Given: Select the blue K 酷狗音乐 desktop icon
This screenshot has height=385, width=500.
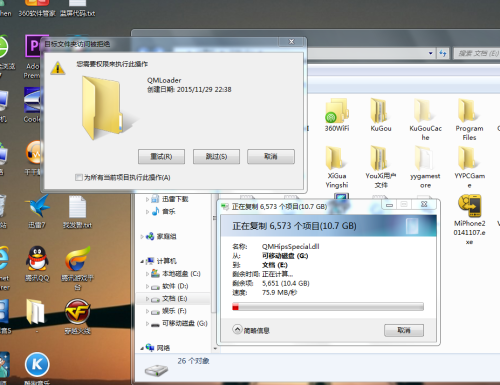Looking at the screenshot, I should tap(37, 368).
